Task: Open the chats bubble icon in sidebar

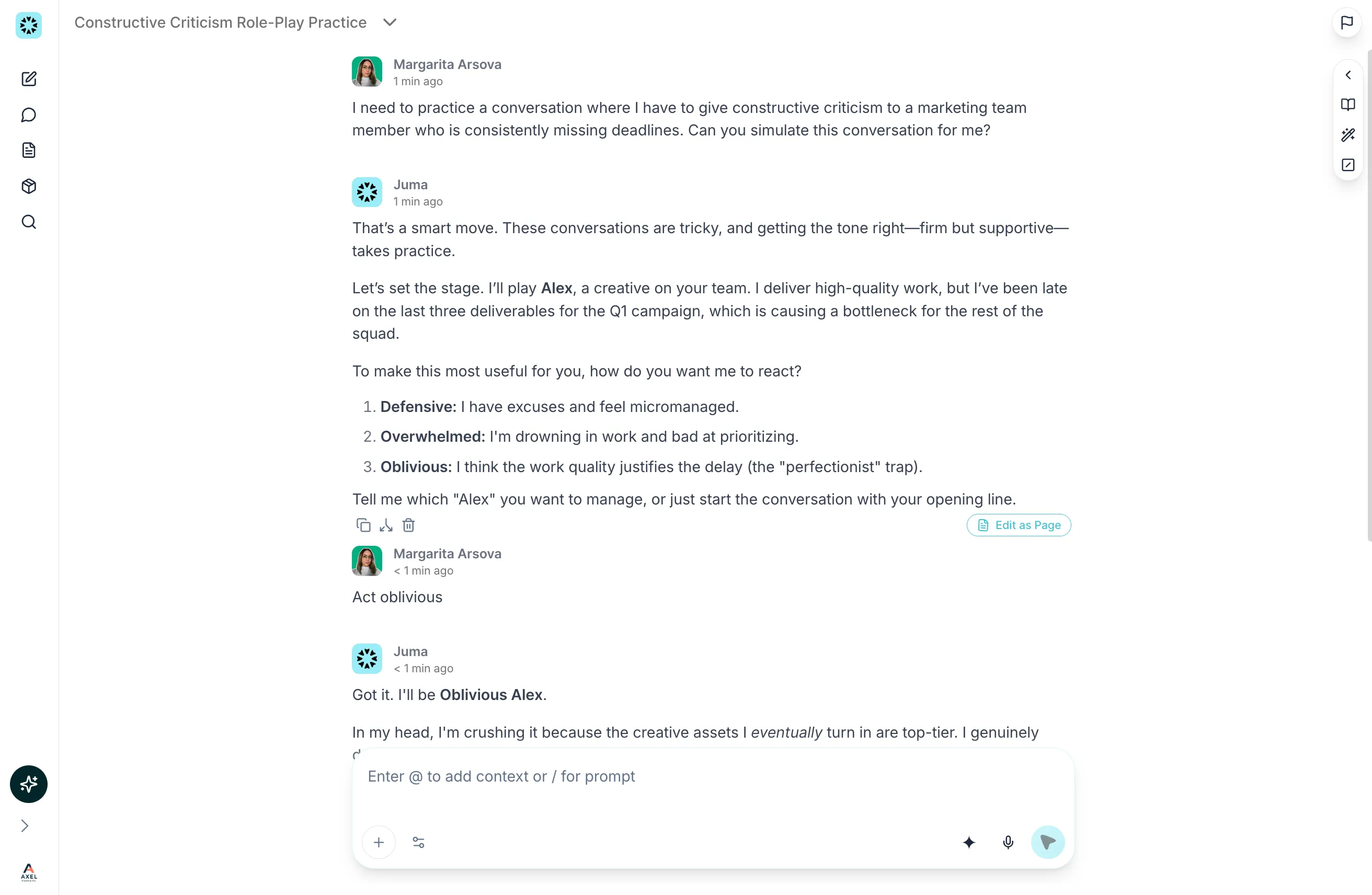Action: (x=29, y=114)
